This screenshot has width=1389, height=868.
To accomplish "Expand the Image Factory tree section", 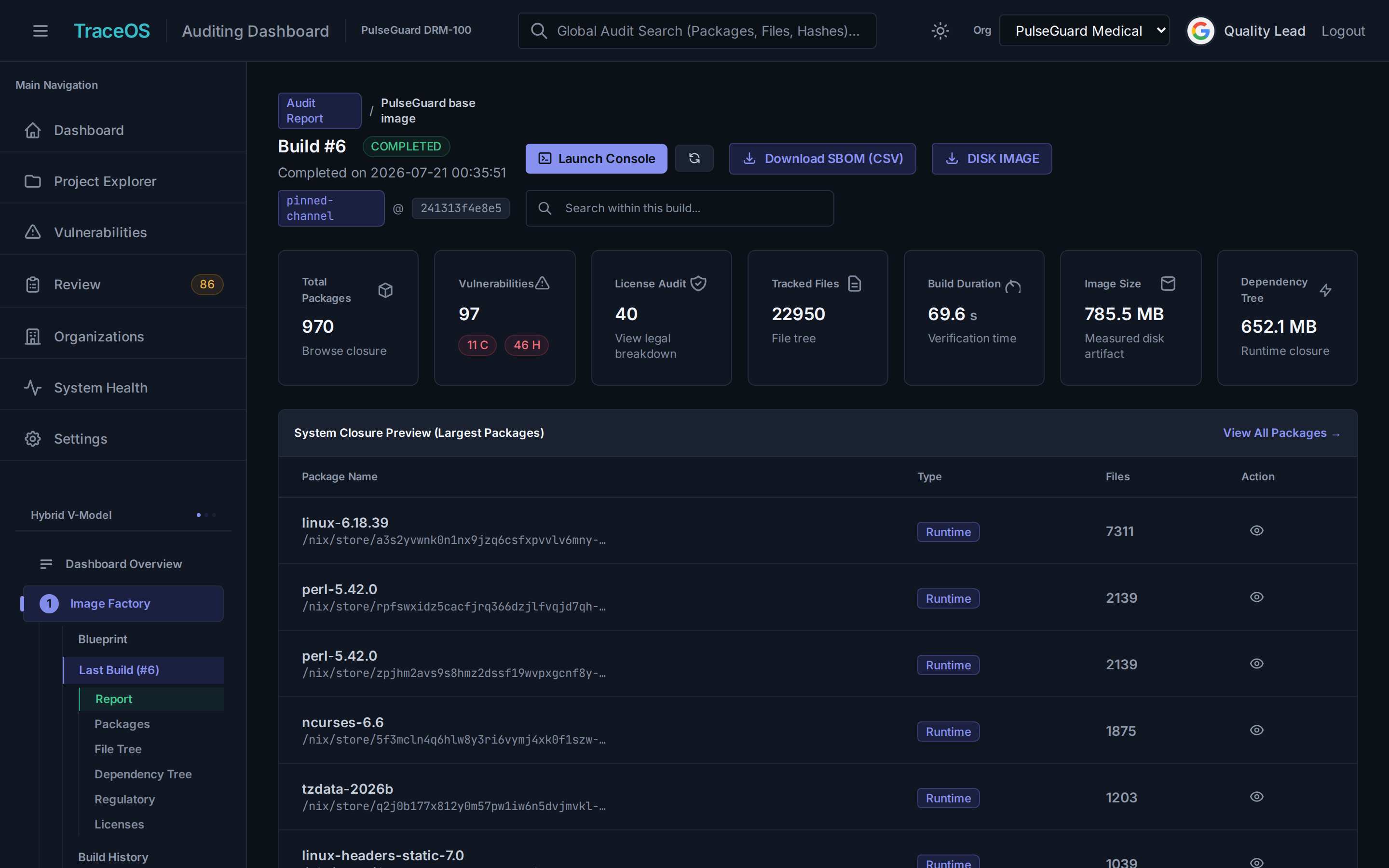I will [123, 603].
